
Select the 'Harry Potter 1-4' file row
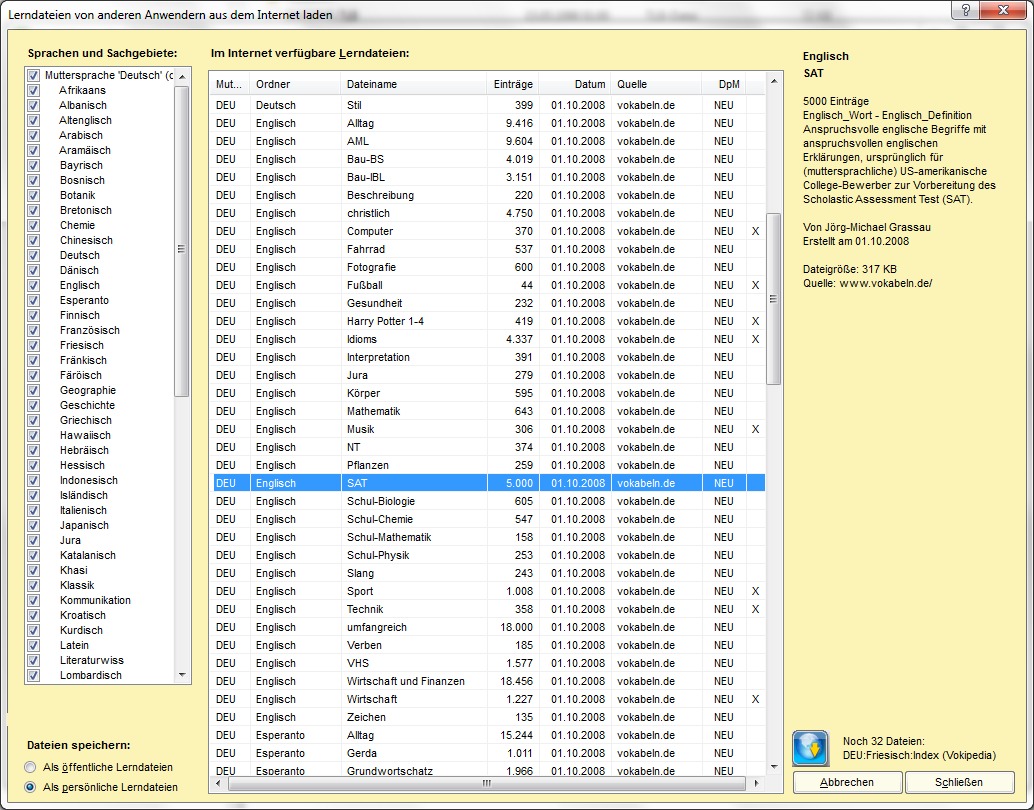[488, 321]
